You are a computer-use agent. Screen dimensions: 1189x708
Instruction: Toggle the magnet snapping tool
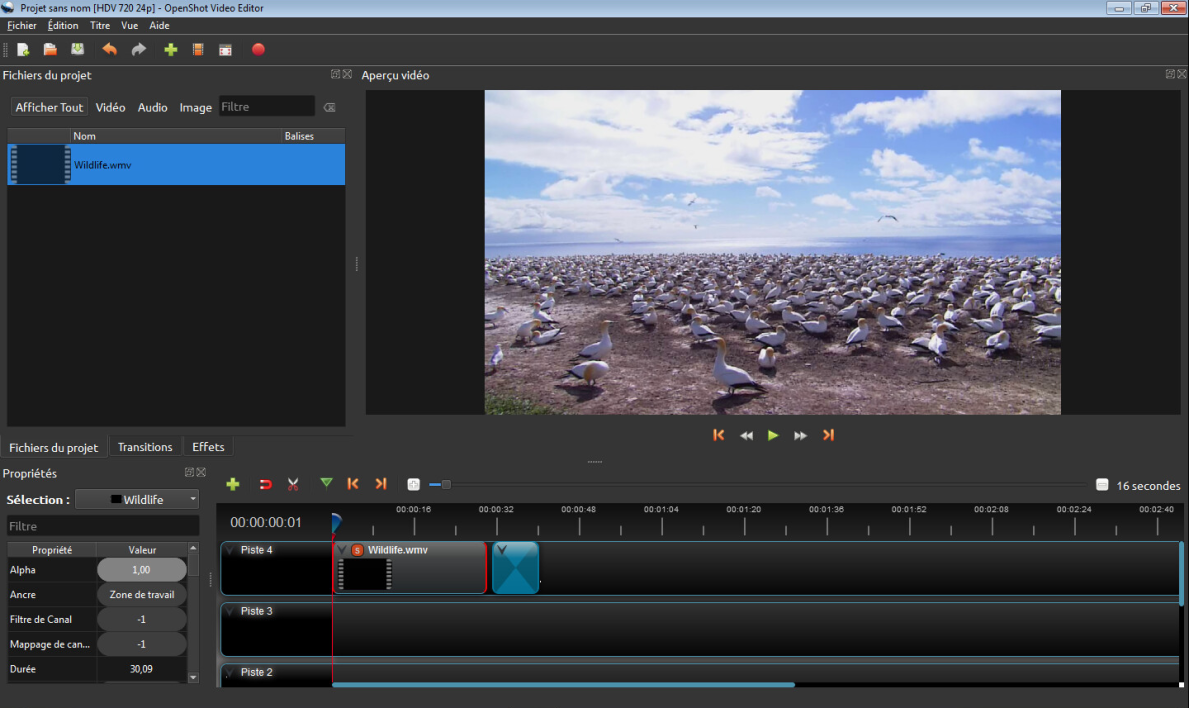tap(265, 484)
